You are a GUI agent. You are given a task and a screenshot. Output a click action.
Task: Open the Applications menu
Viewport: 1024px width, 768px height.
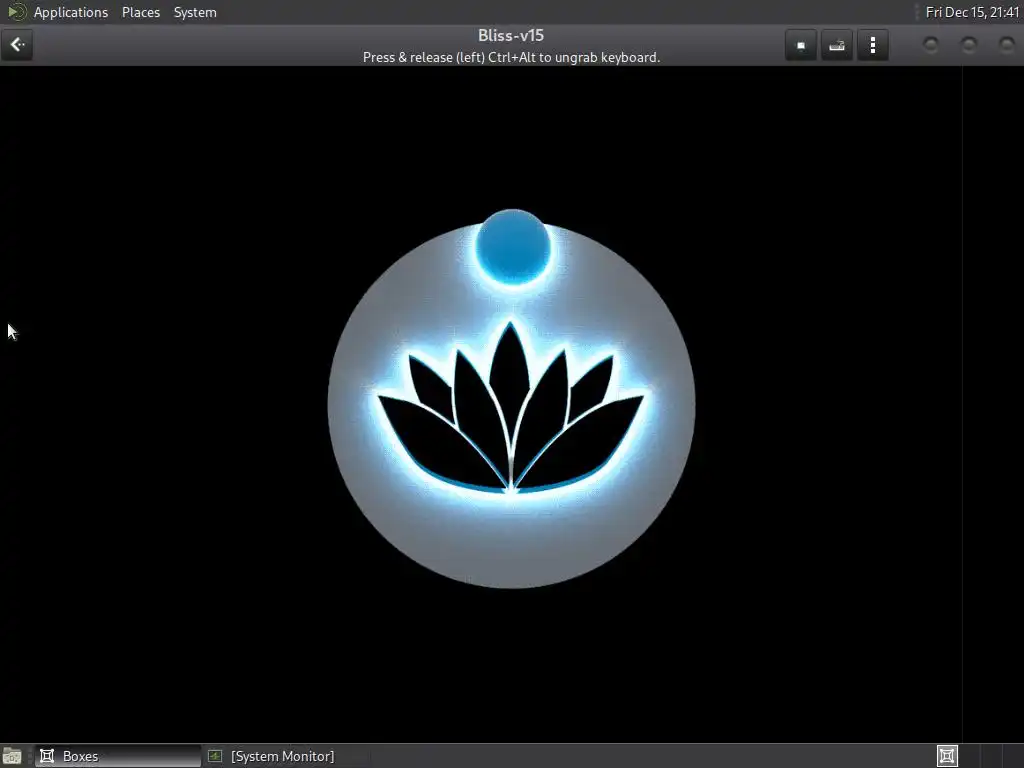(x=71, y=12)
